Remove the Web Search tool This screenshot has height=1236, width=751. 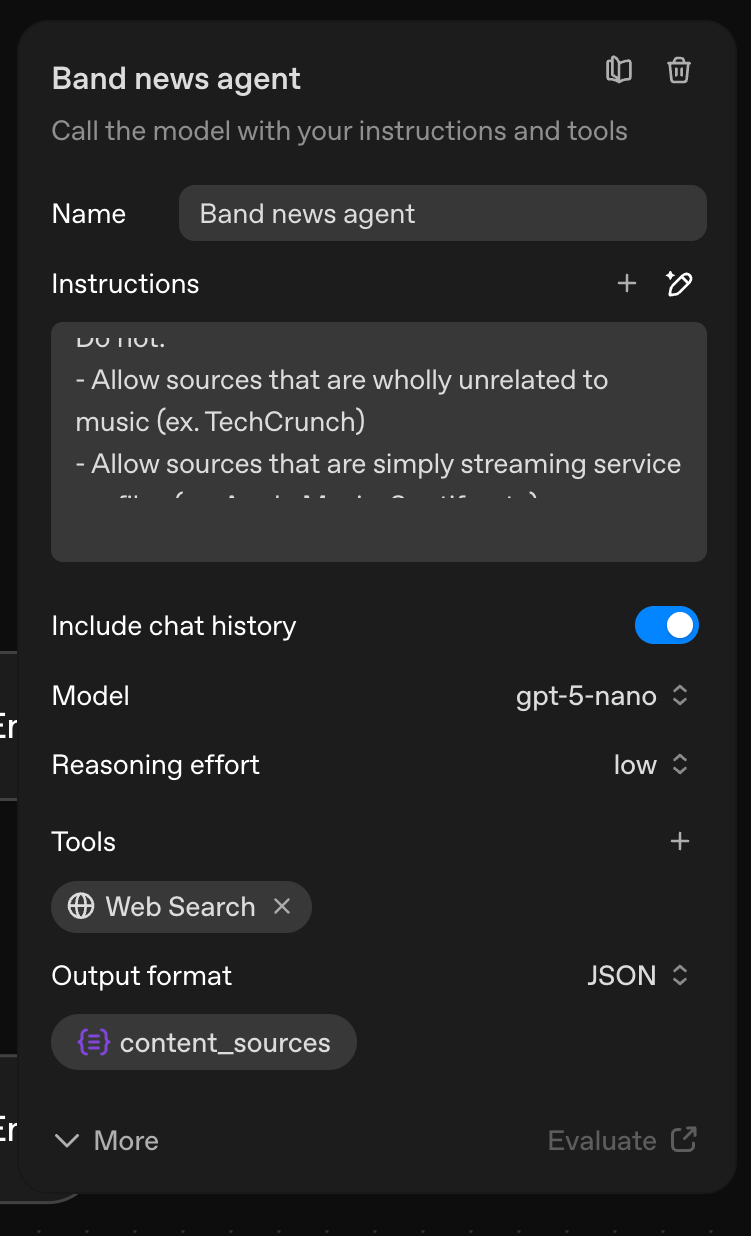(283, 906)
